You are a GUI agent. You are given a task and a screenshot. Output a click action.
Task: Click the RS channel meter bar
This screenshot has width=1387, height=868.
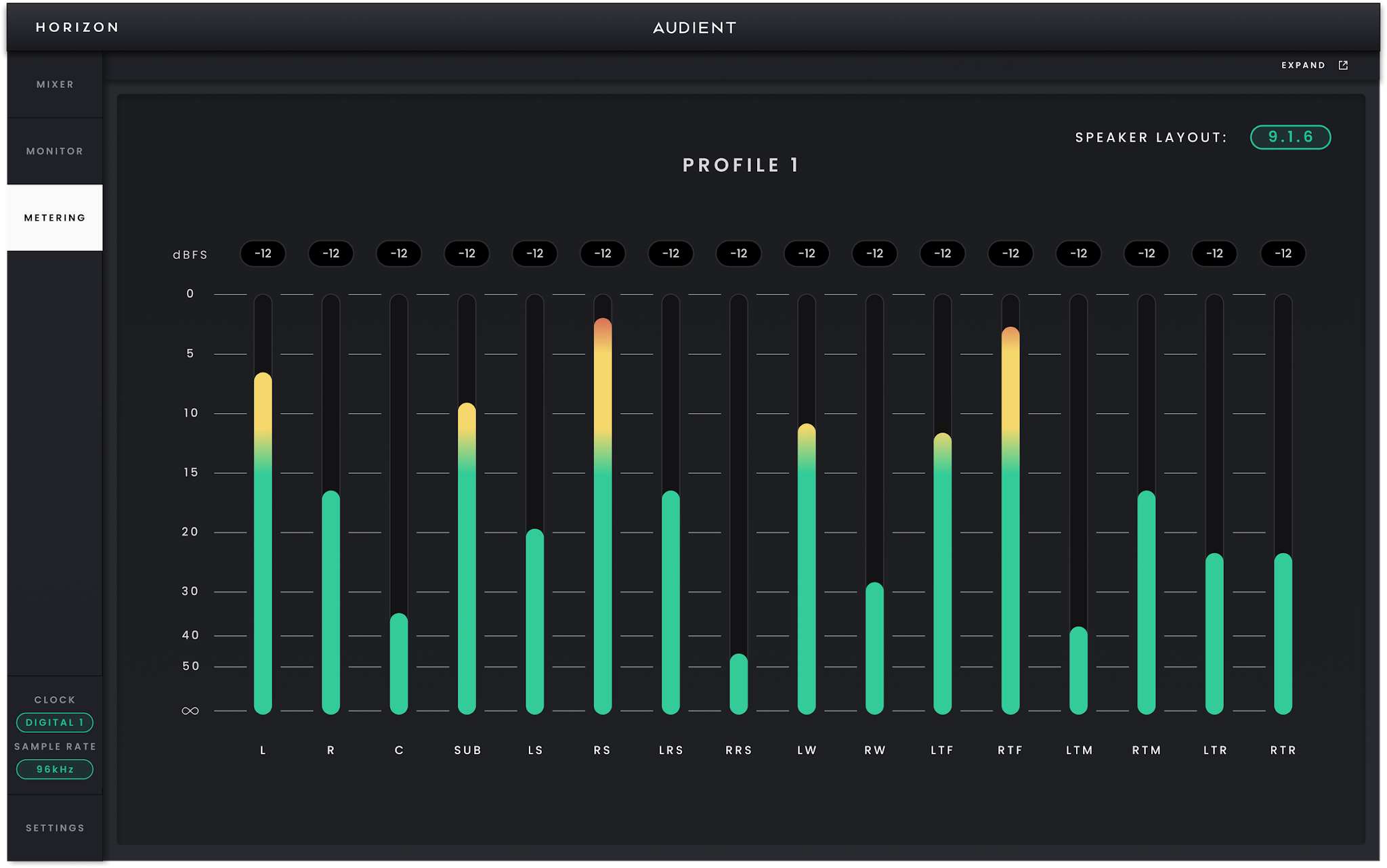tap(603, 504)
